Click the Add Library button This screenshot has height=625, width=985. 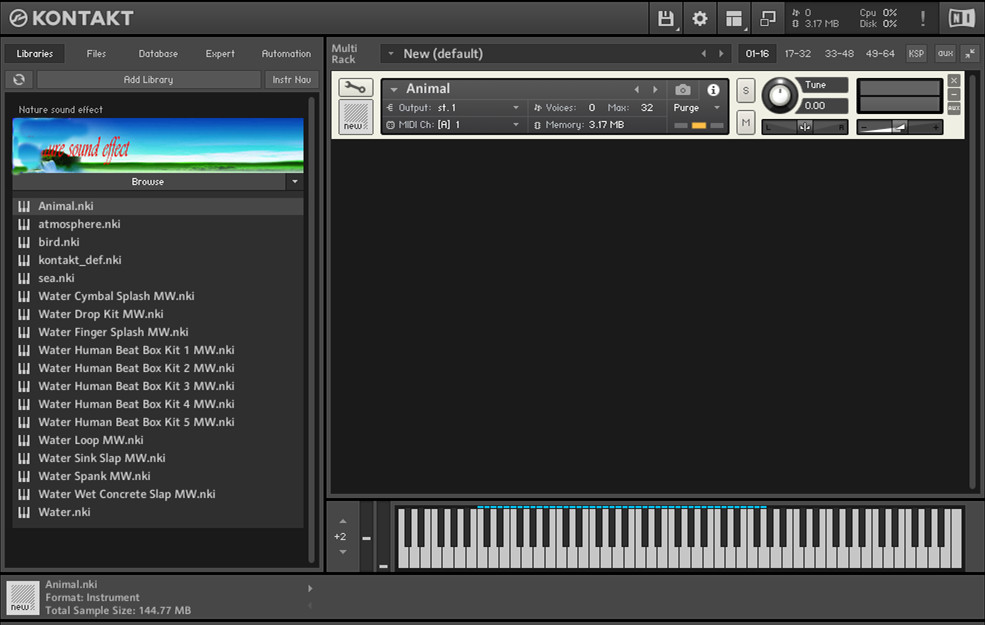coord(148,79)
